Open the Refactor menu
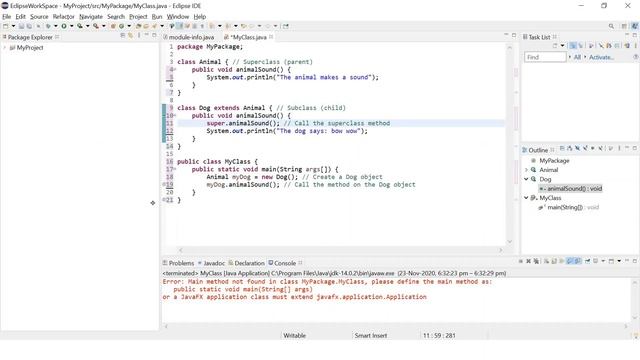 [64, 17]
